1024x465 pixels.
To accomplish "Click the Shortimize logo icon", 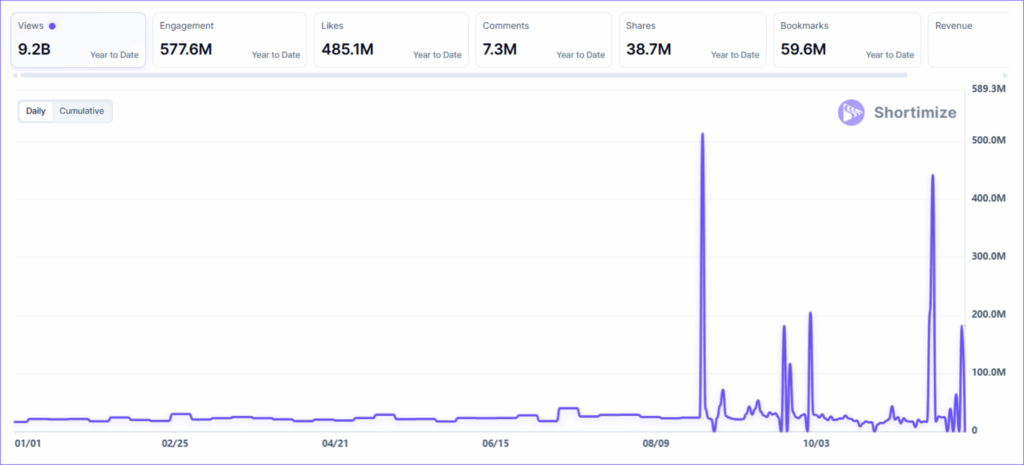I will tap(851, 112).
